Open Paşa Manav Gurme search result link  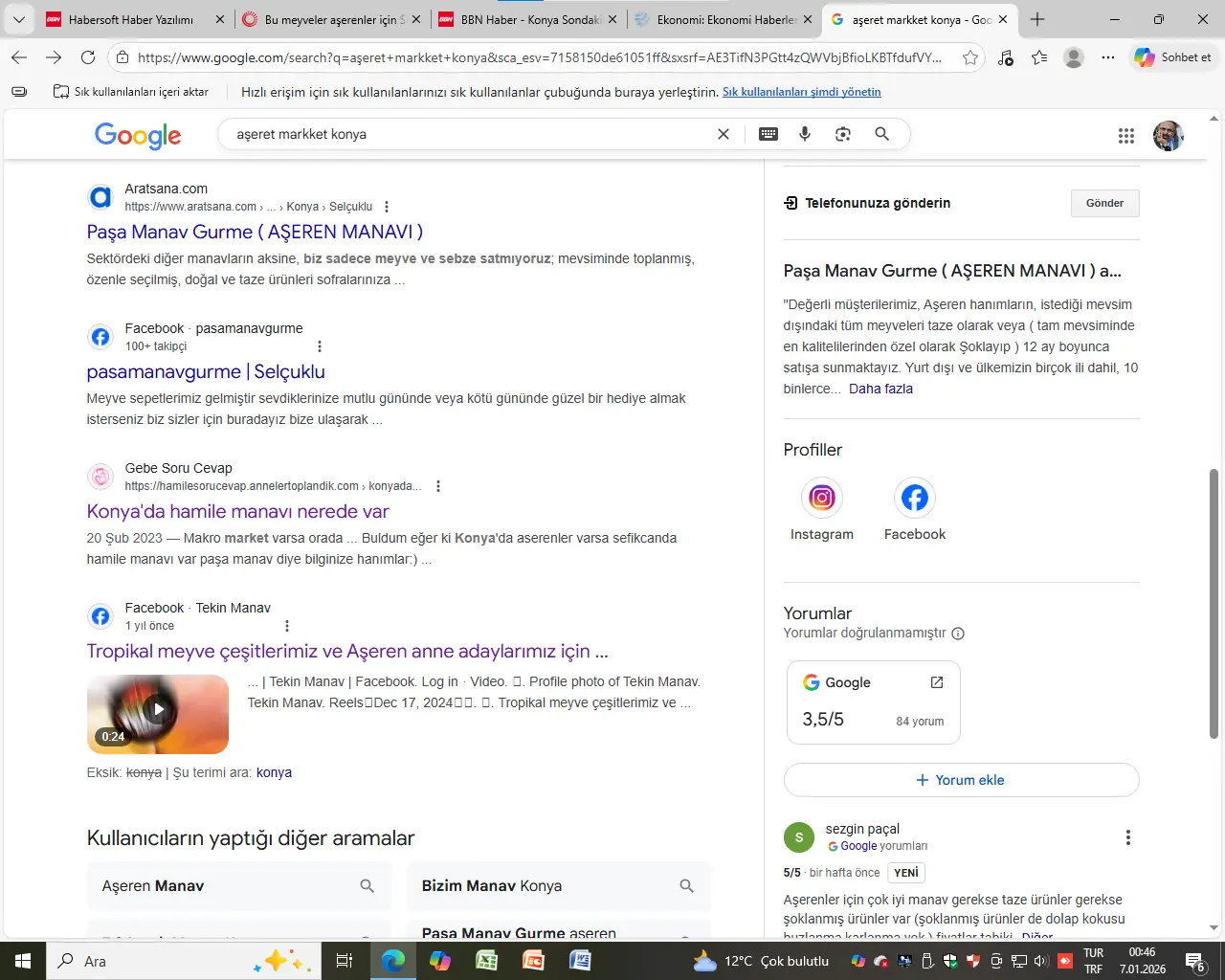point(255,232)
